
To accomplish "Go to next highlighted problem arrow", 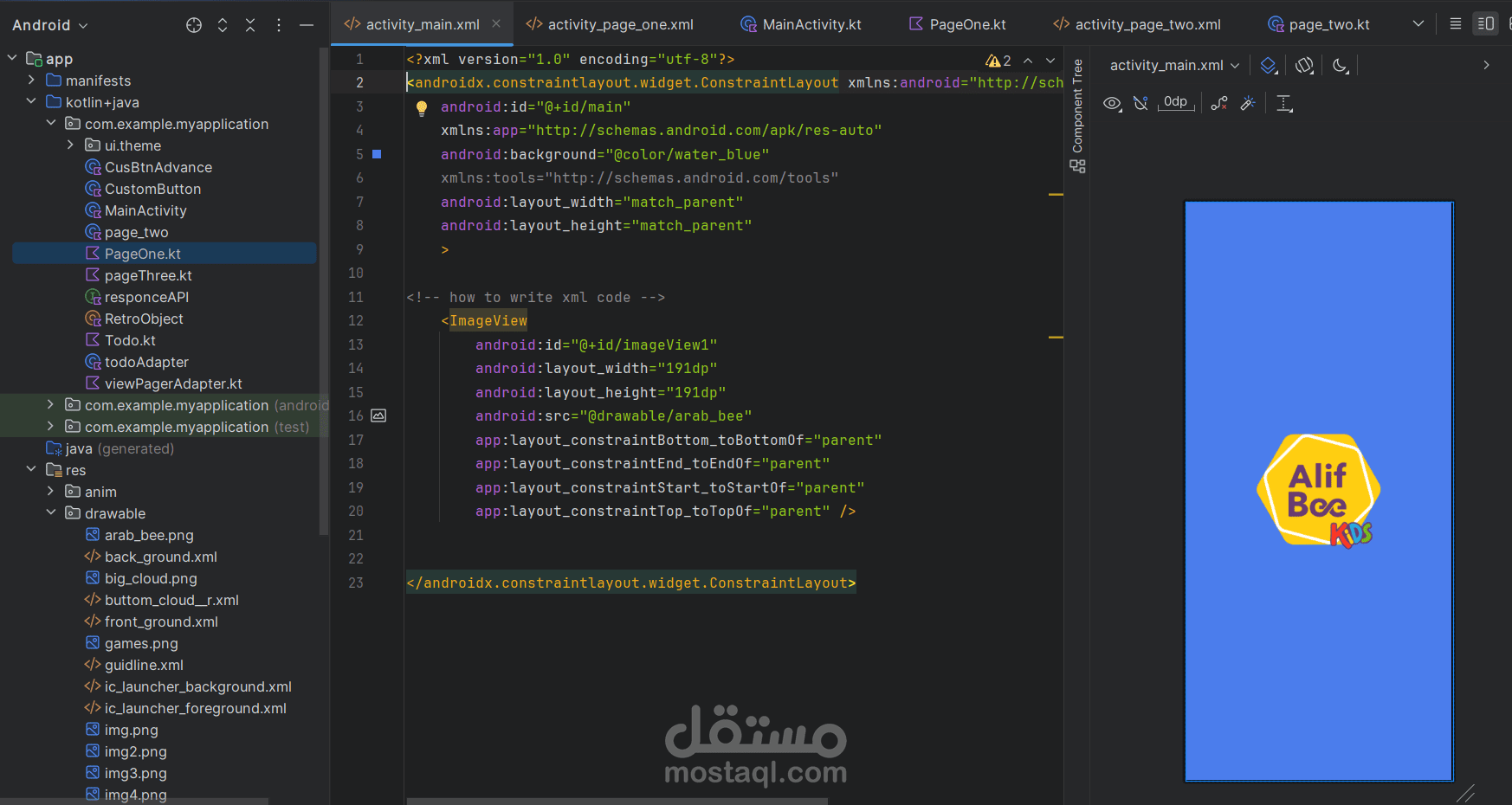I will pos(1050,61).
